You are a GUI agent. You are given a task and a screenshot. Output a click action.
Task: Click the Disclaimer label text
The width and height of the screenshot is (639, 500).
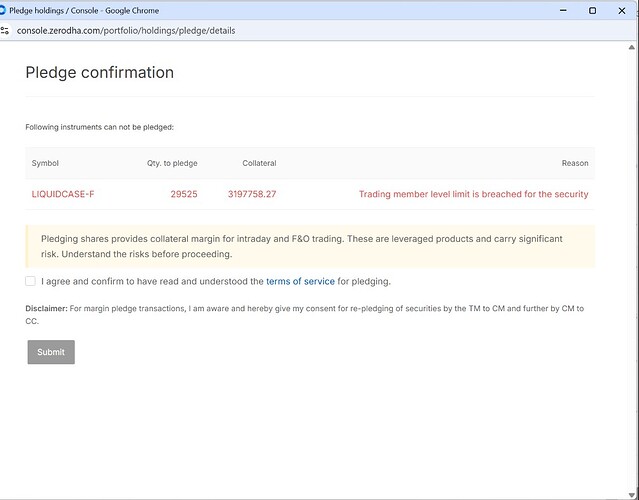coord(46,308)
